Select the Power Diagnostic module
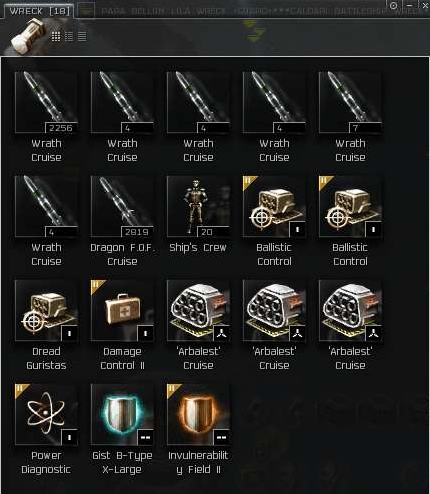Viewport: 430px width, 494px height. click(46, 414)
